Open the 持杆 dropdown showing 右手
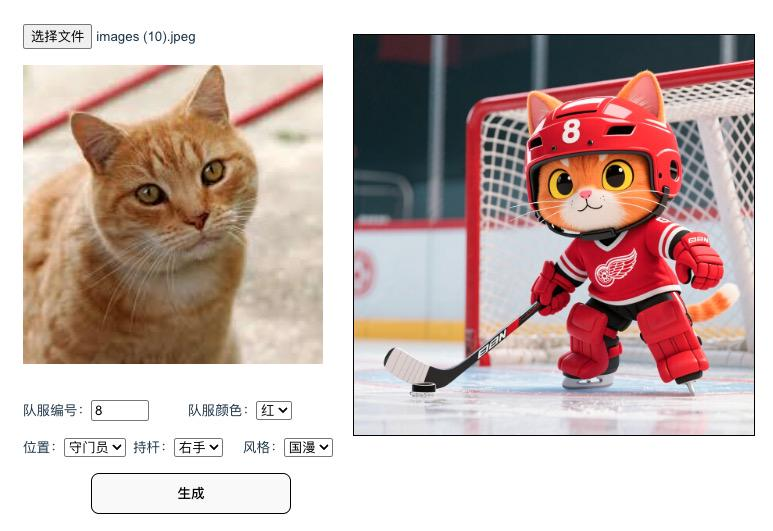Screen dimensions: 773x531 coord(198,447)
